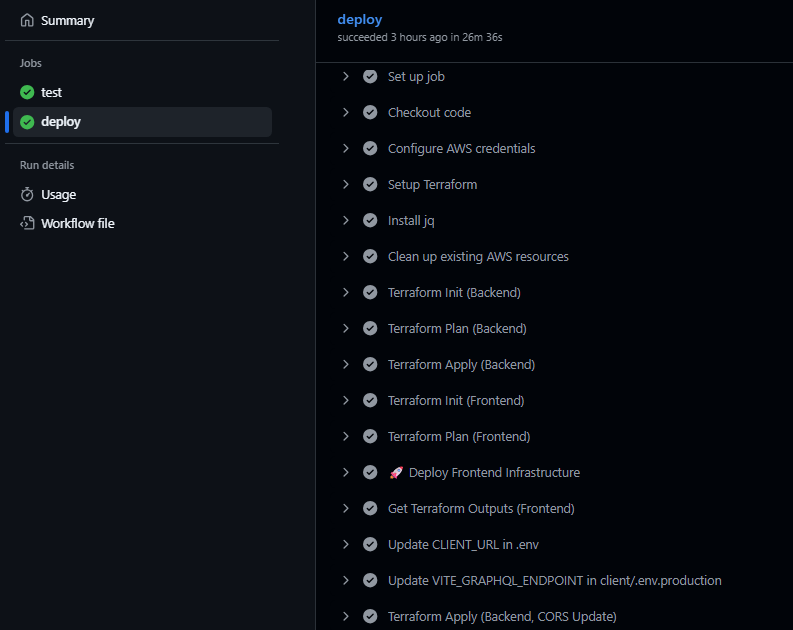Click check status icon for Checkout code
793x630 pixels.
(x=370, y=112)
